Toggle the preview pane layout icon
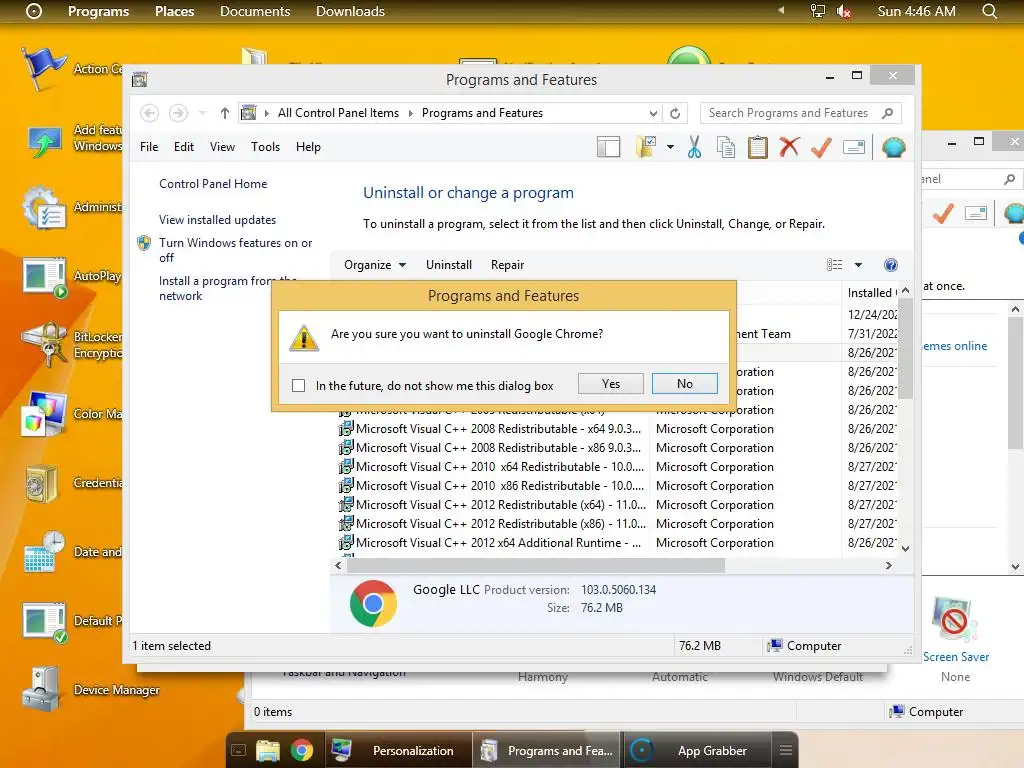This screenshot has height=768, width=1024. click(x=608, y=147)
